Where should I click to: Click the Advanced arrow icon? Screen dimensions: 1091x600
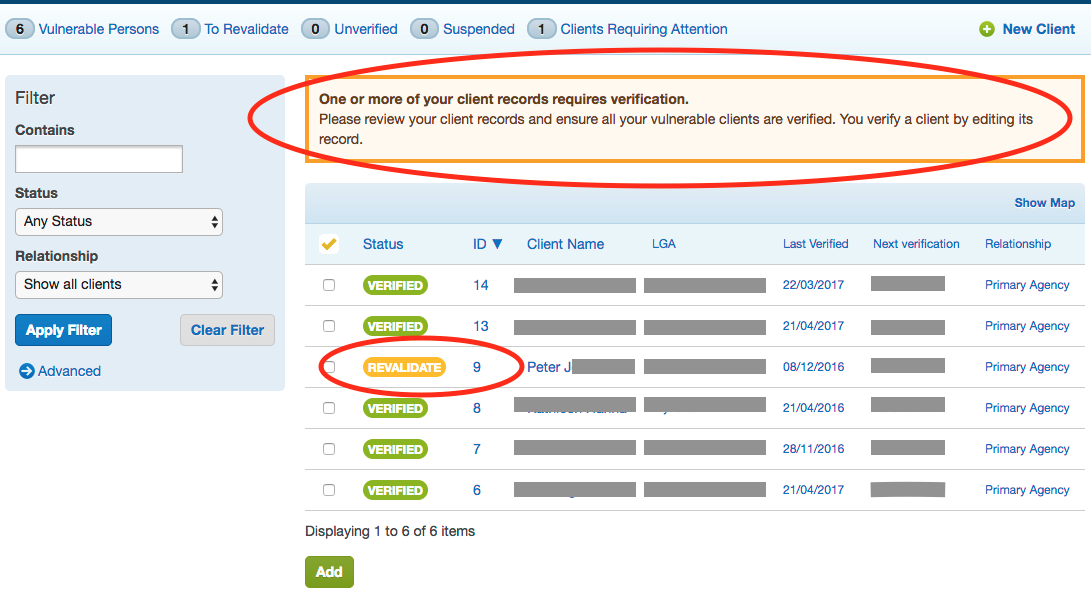pyautogui.click(x=26, y=371)
